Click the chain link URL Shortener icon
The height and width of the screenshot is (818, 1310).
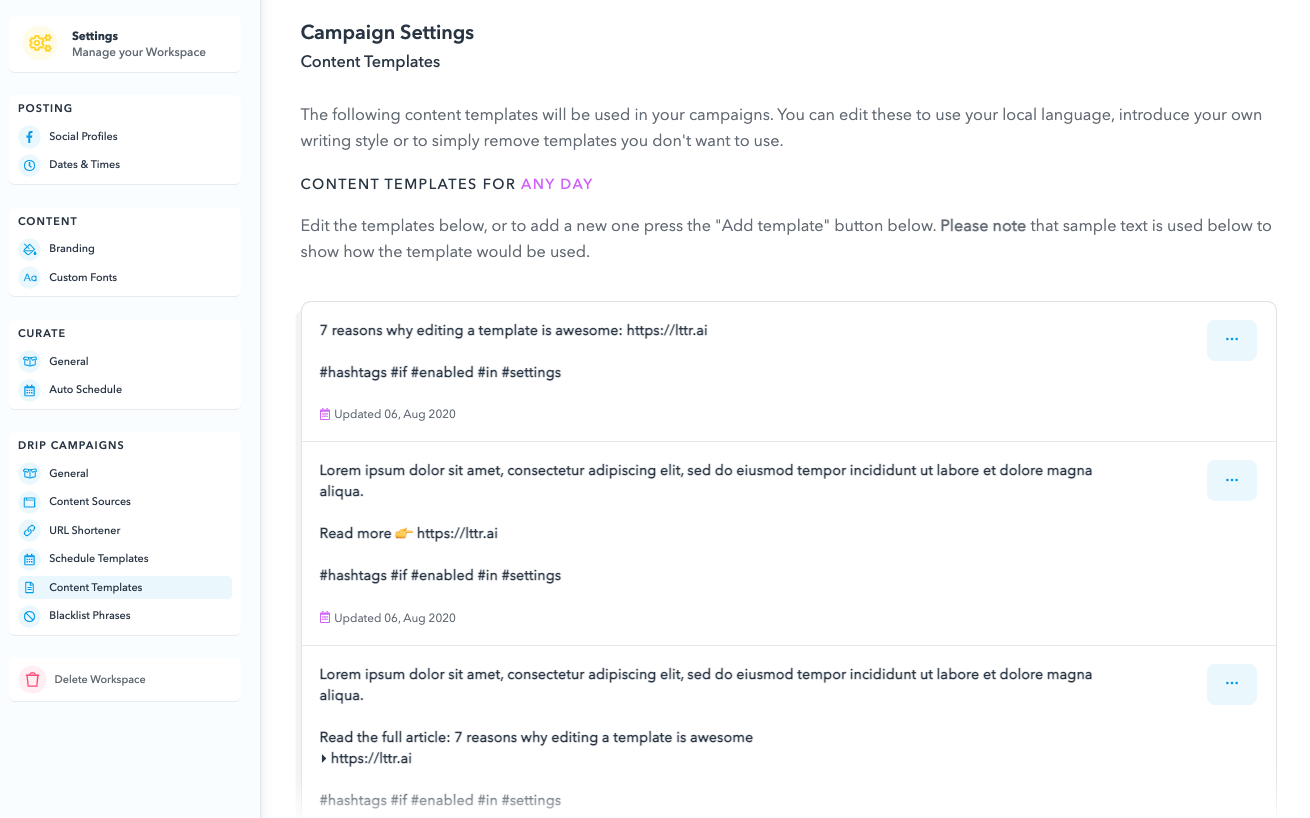(30, 531)
